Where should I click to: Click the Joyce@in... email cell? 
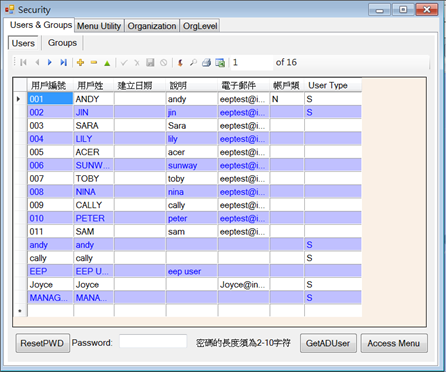(x=244, y=285)
